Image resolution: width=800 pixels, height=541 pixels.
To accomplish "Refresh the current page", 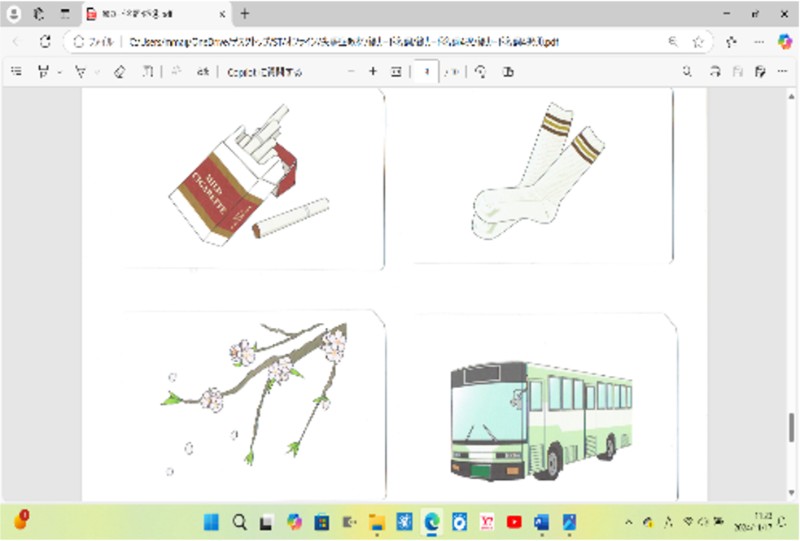I will pos(45,42).
